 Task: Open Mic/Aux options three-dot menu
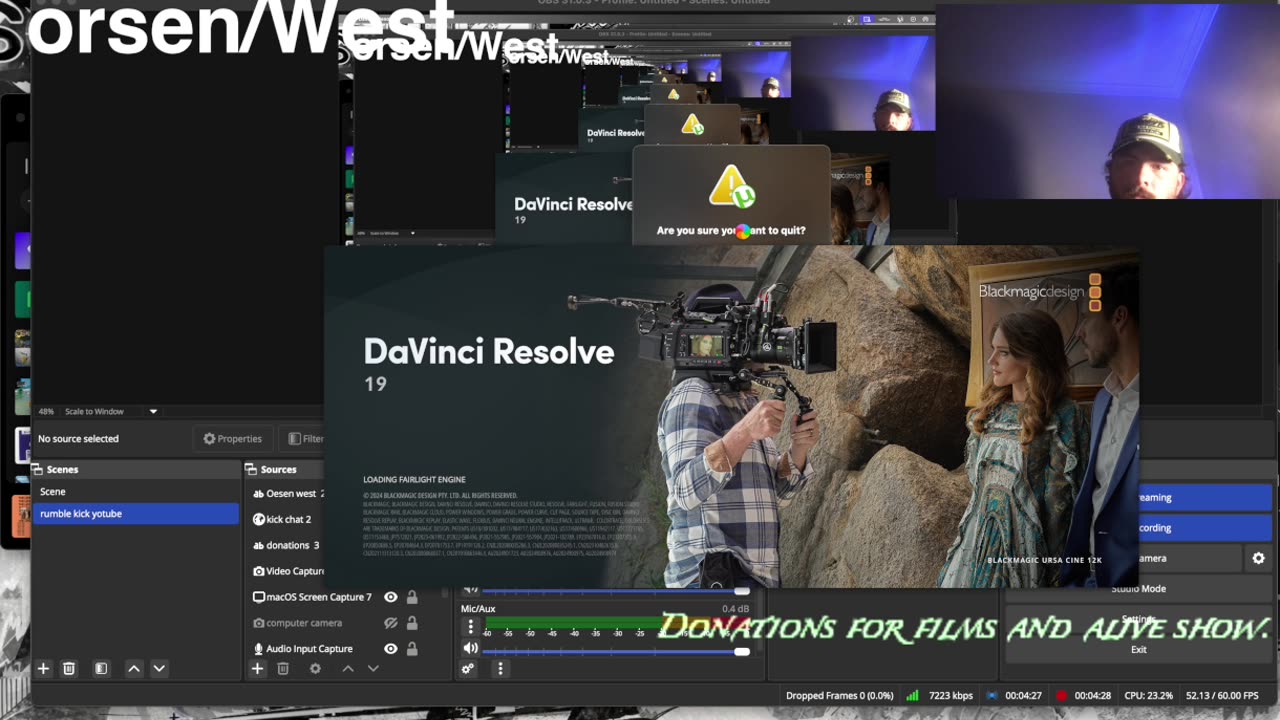471,627
